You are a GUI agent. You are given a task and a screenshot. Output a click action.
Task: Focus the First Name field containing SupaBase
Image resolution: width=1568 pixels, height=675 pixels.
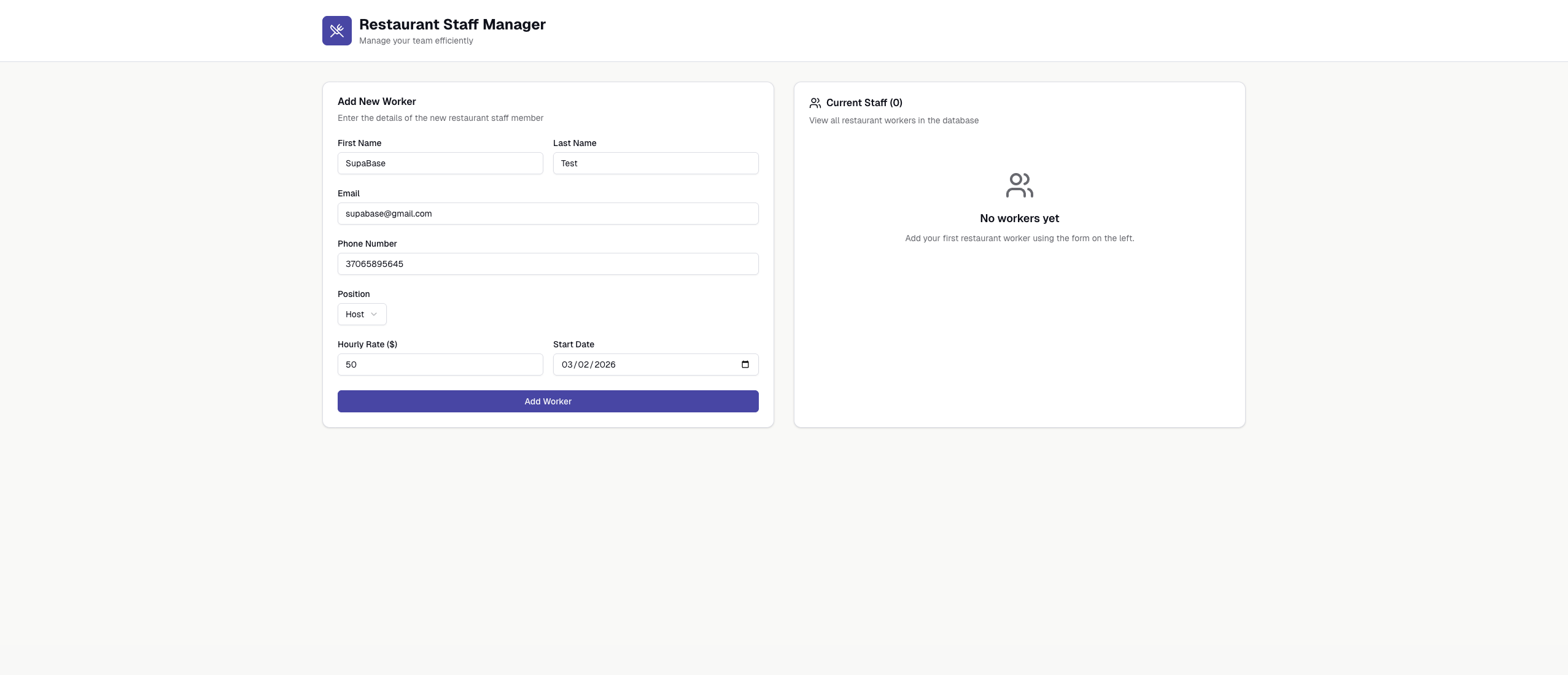tap(440, 163)
